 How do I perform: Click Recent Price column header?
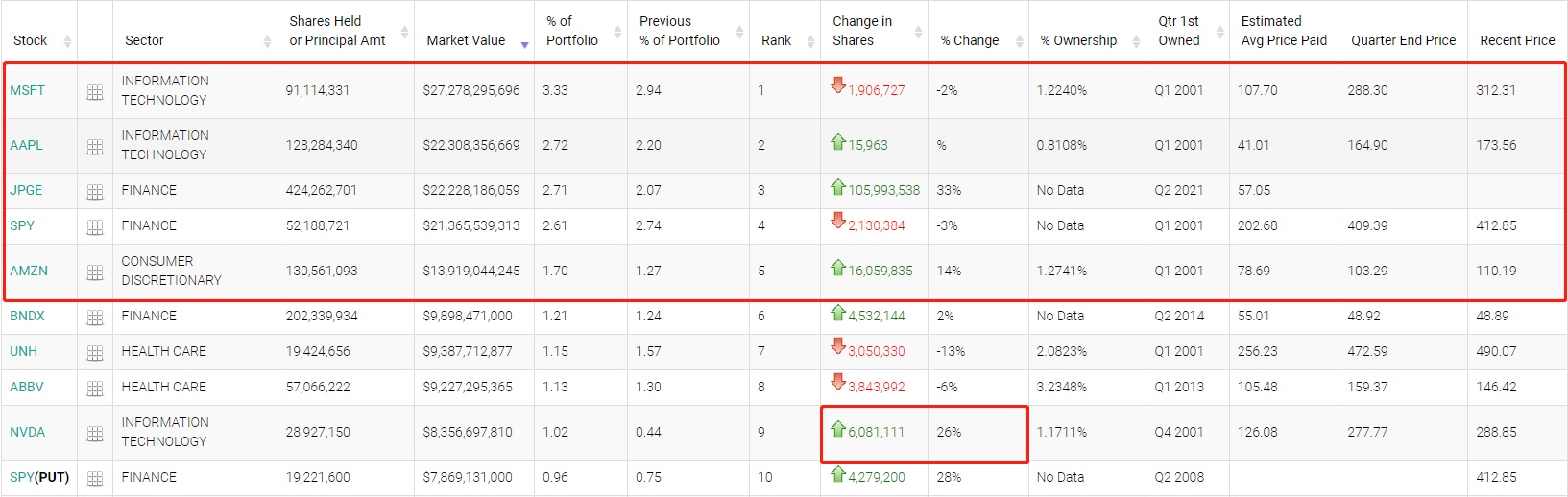[x=1517, y=40]
